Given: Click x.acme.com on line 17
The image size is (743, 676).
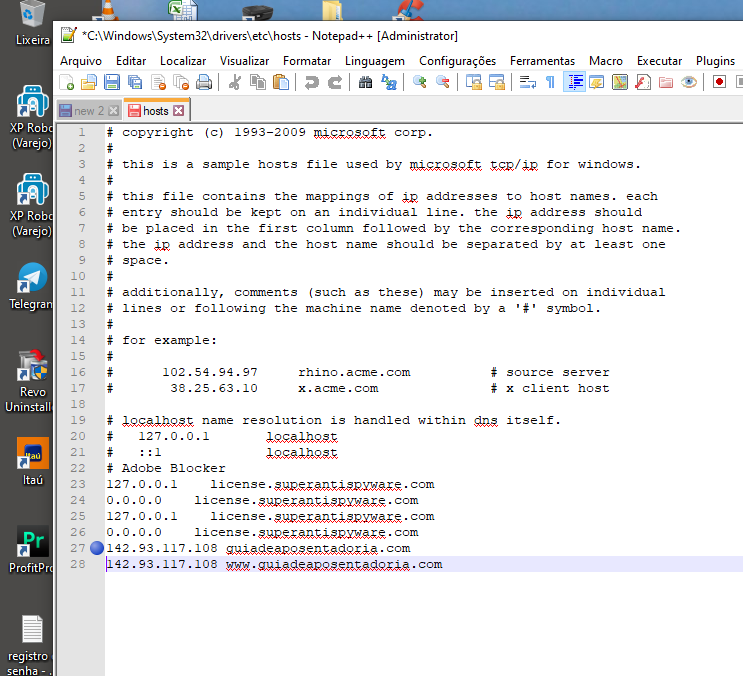Looking at the screenshot, I should [338, 388].
